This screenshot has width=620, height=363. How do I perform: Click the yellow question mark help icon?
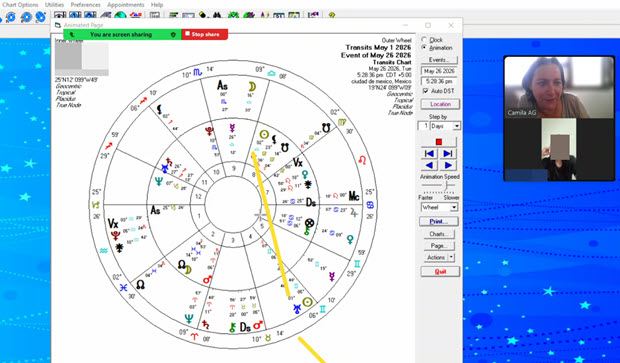[x=332, y=15]
